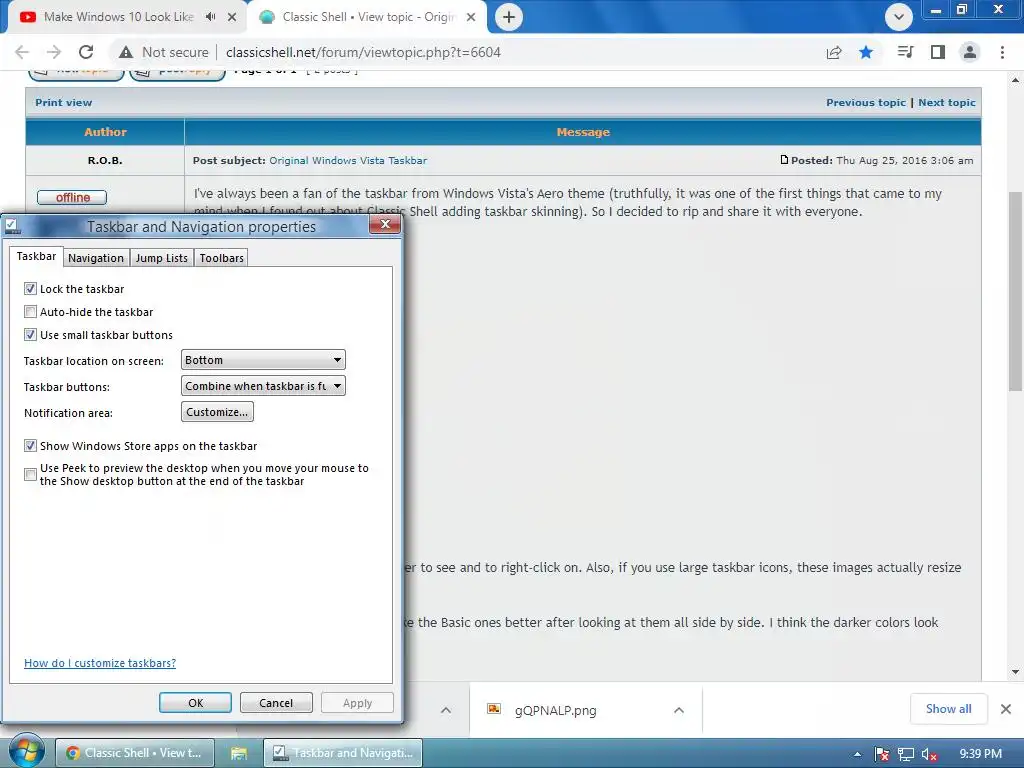Switch to the Jump Lists tab
The image size is (1024, 768).
point(161,258)
